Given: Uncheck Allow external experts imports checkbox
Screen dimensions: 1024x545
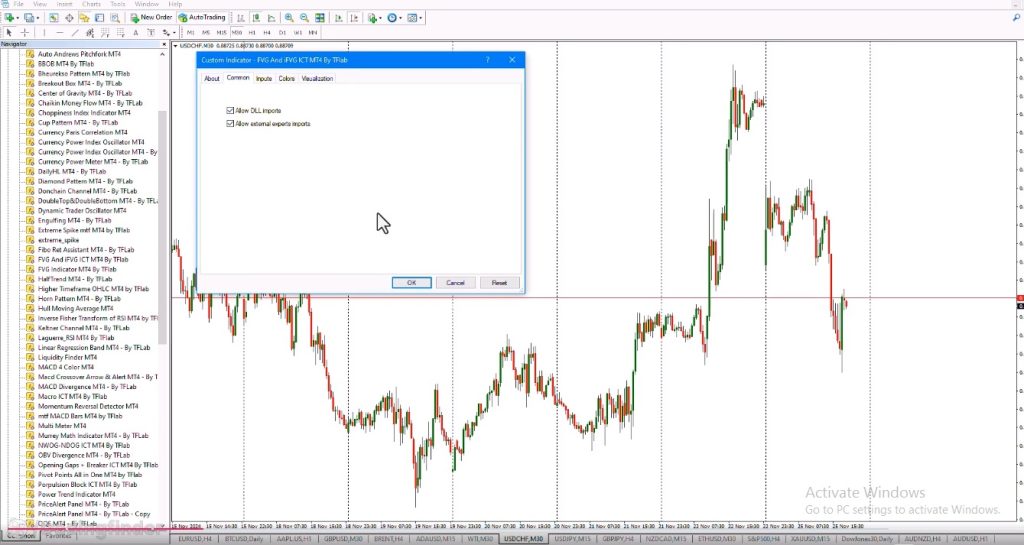Looking at the screenshot, I should 230,123.
